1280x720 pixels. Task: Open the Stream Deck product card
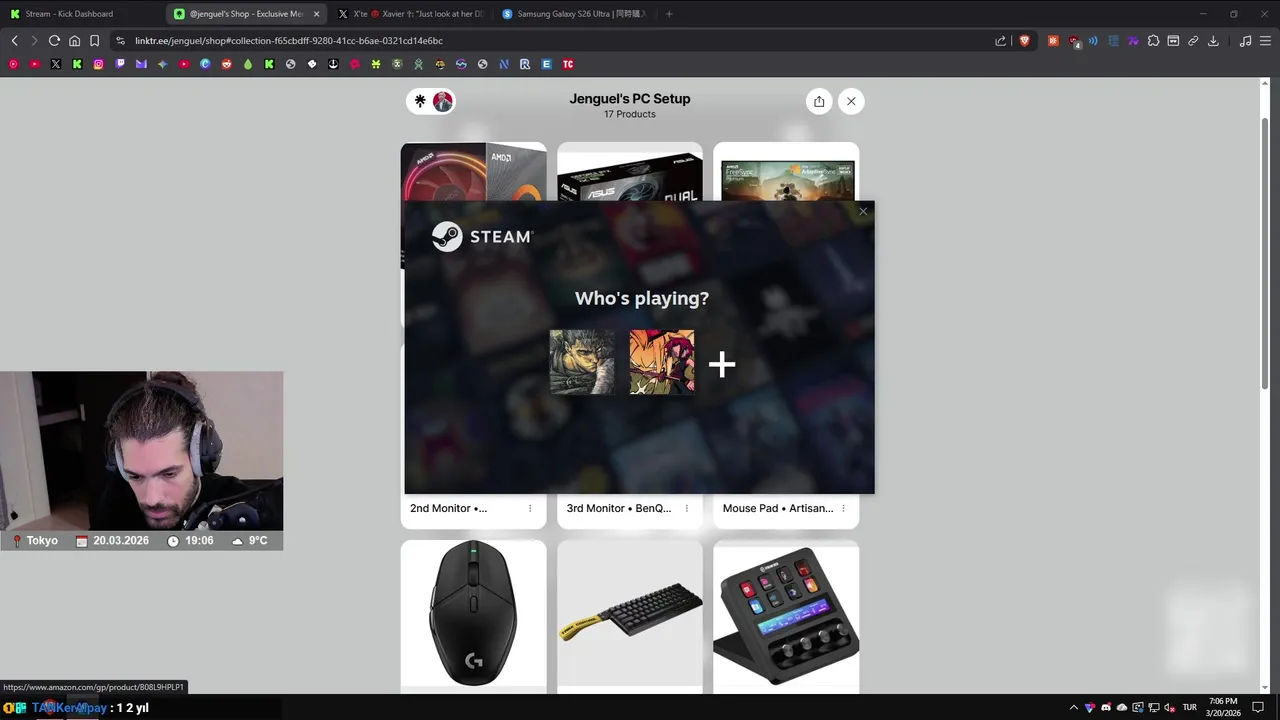786,615
